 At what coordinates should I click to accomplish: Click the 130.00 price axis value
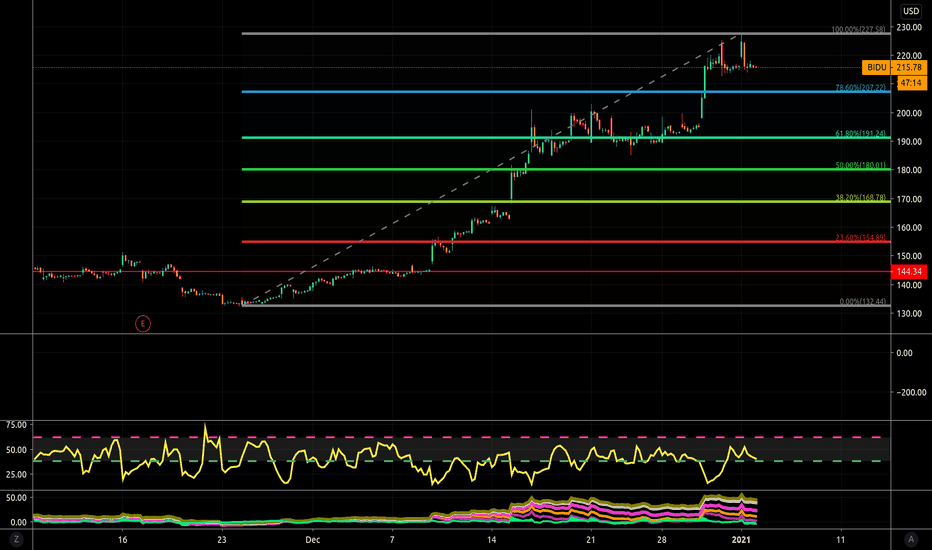pos(909,313)
